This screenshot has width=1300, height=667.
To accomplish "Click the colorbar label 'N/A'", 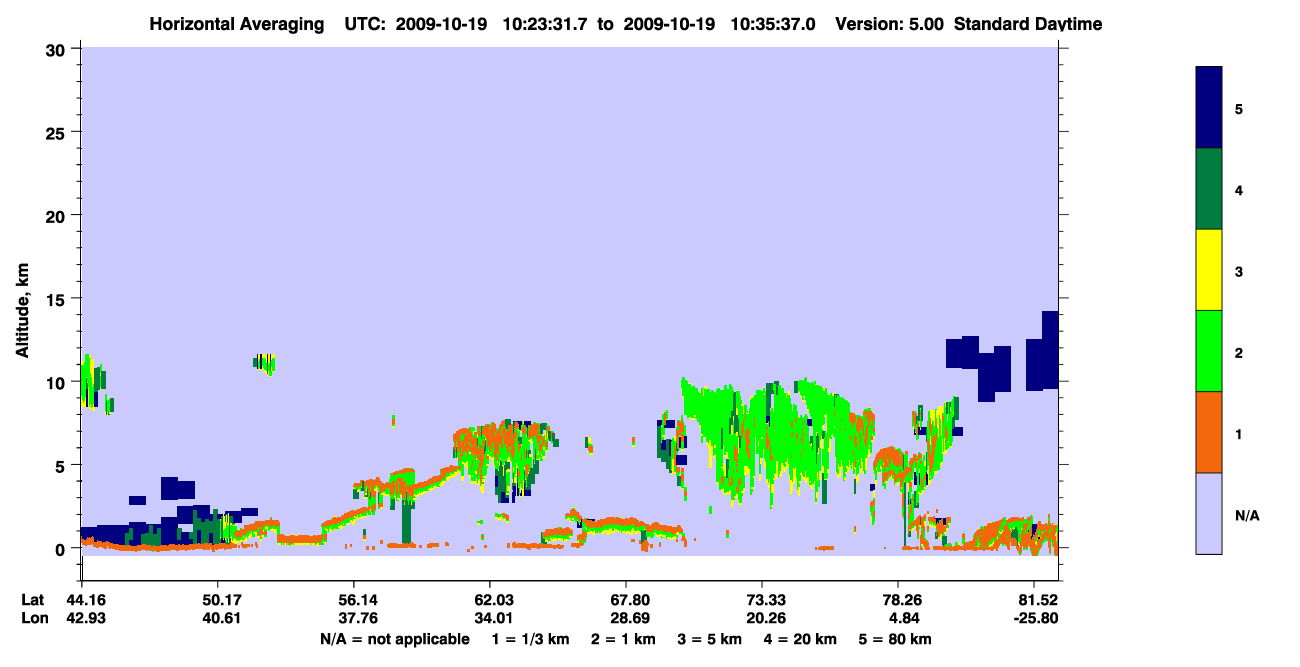I will pos(1247,515).
